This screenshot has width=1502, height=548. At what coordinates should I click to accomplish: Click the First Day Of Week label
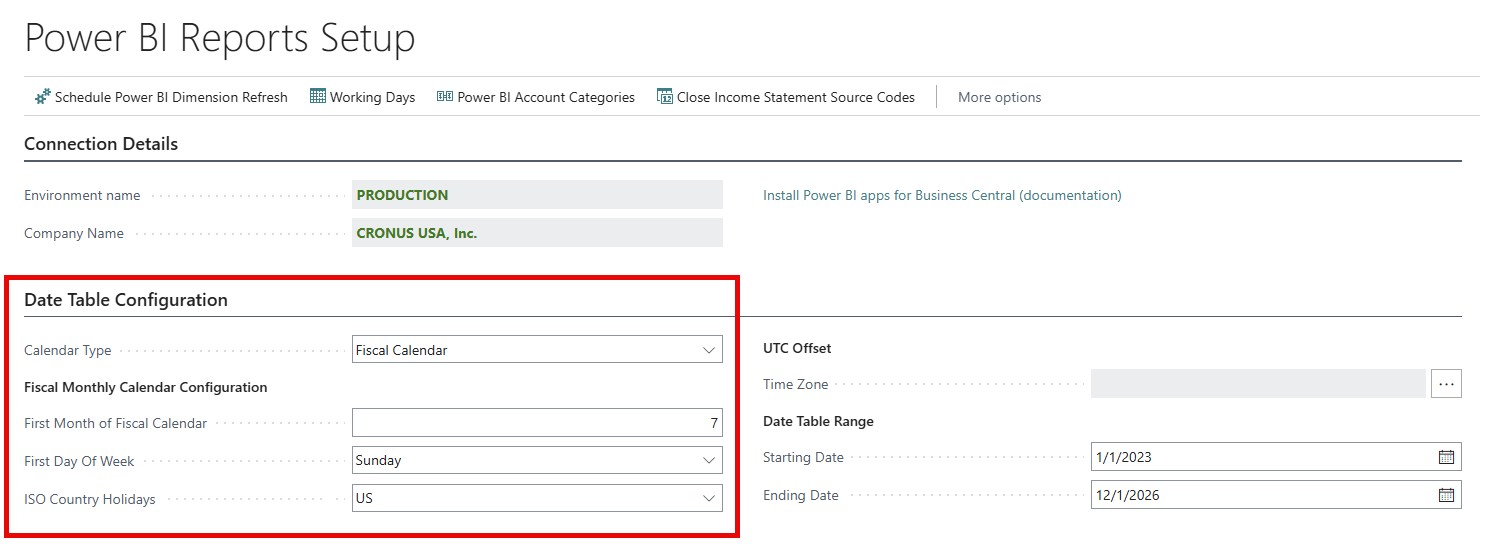(79, 461)
